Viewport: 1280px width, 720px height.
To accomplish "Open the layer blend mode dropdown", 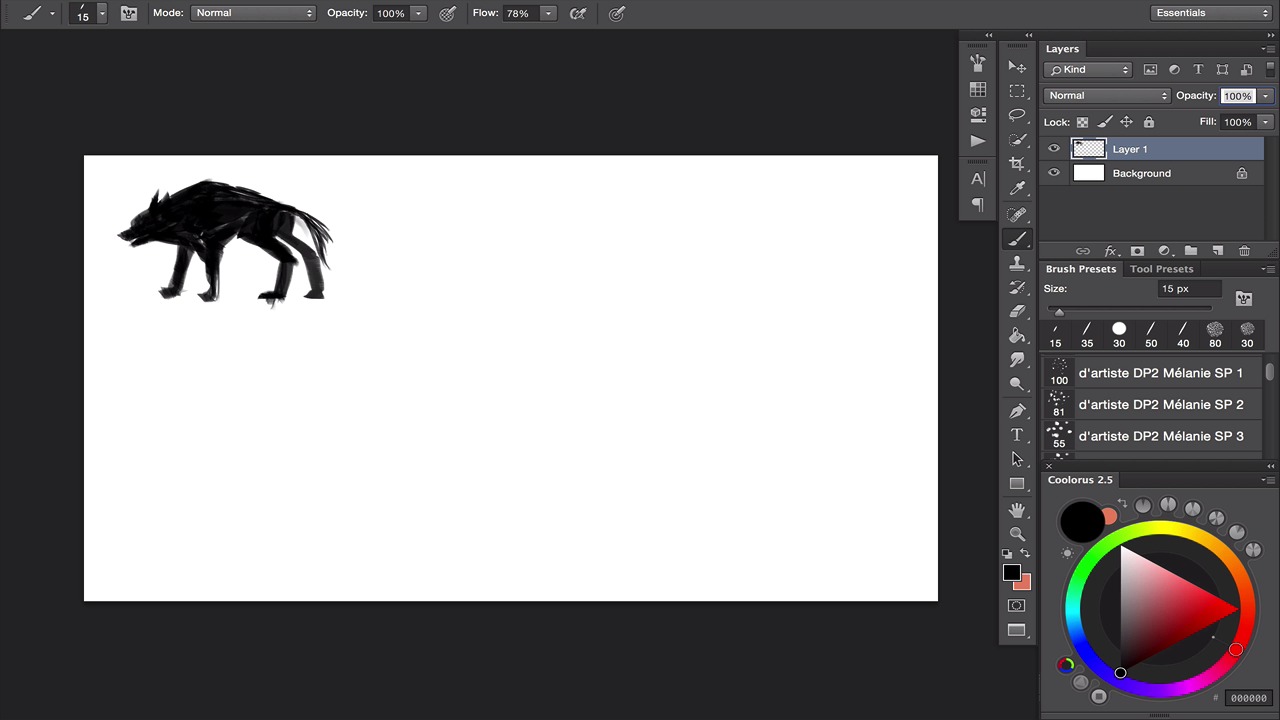I will tap(1107, 95).
